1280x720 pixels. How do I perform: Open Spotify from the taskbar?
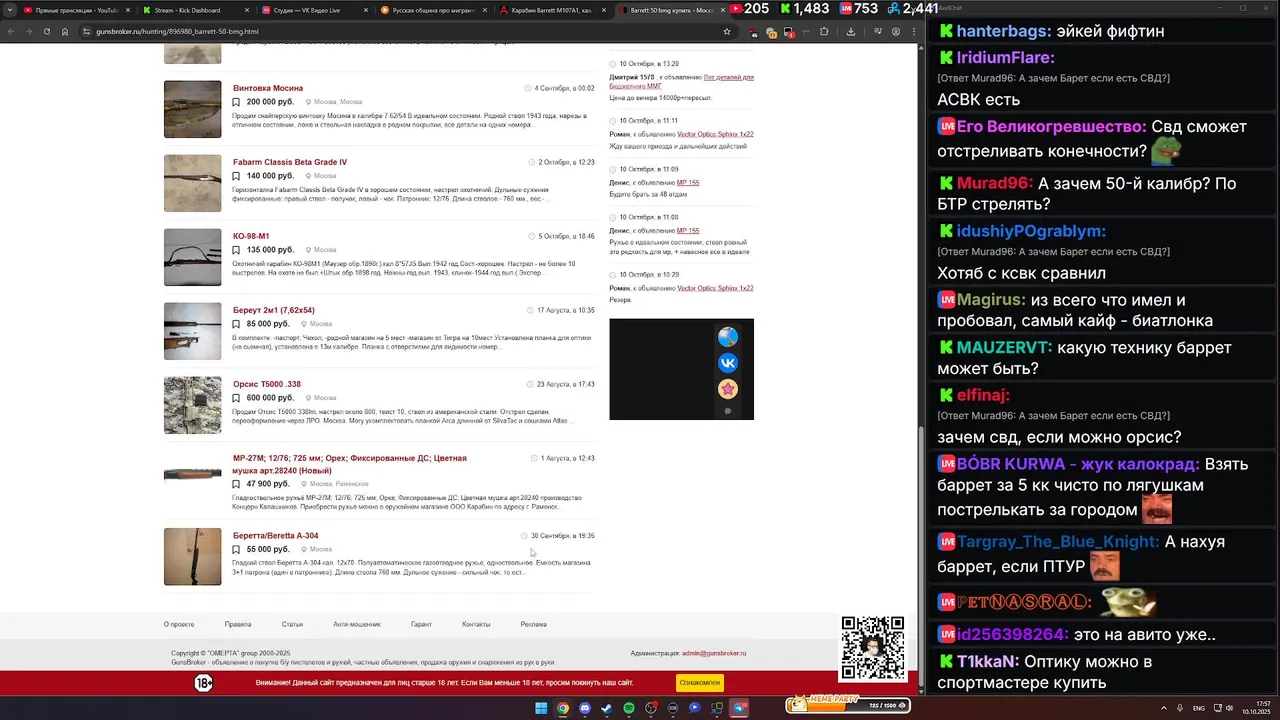point(629,708)
